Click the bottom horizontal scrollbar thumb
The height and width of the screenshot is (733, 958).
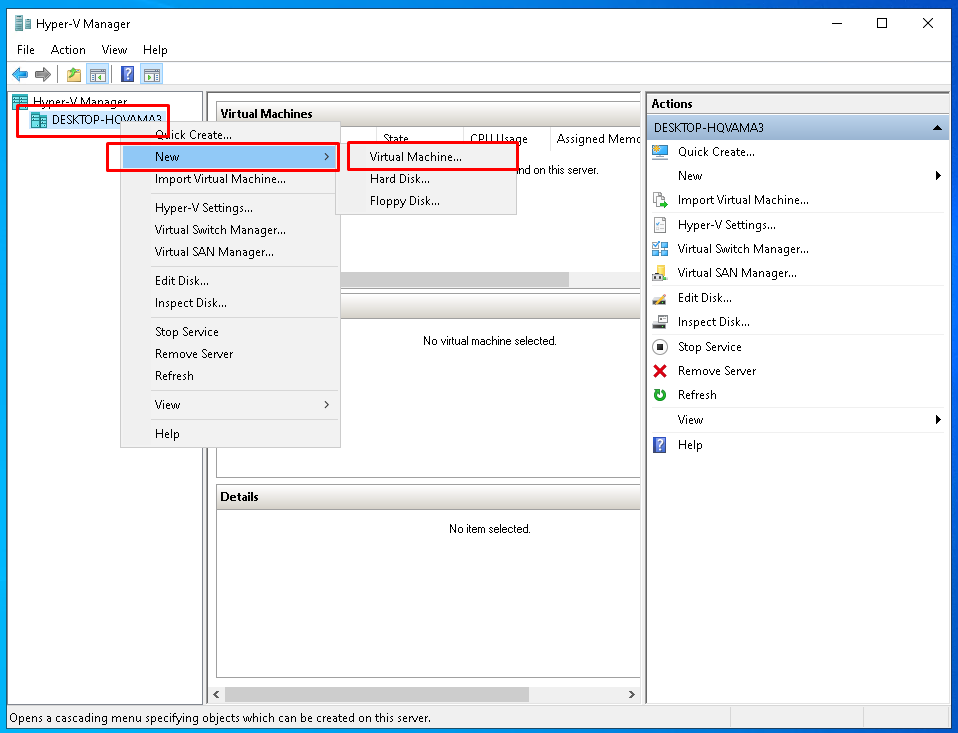click(376, 695)
